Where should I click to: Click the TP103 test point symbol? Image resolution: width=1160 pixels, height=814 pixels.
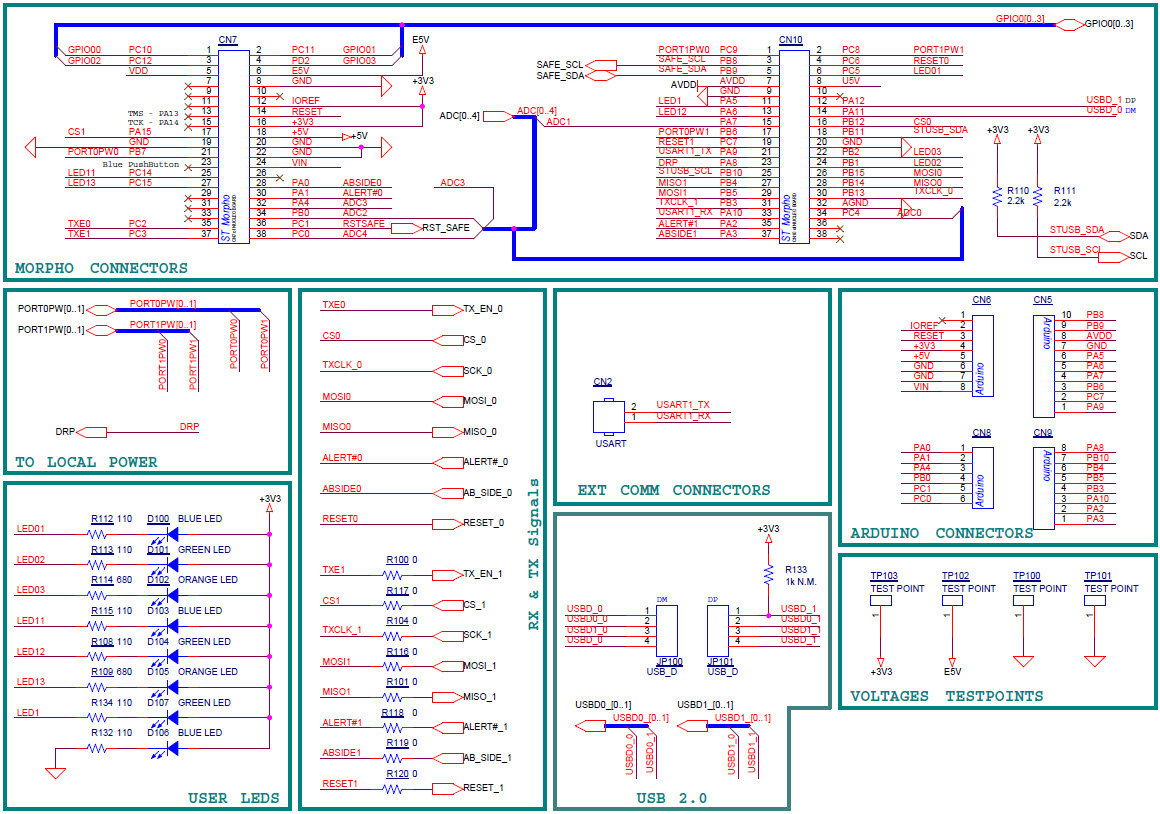tap(883, 600)
